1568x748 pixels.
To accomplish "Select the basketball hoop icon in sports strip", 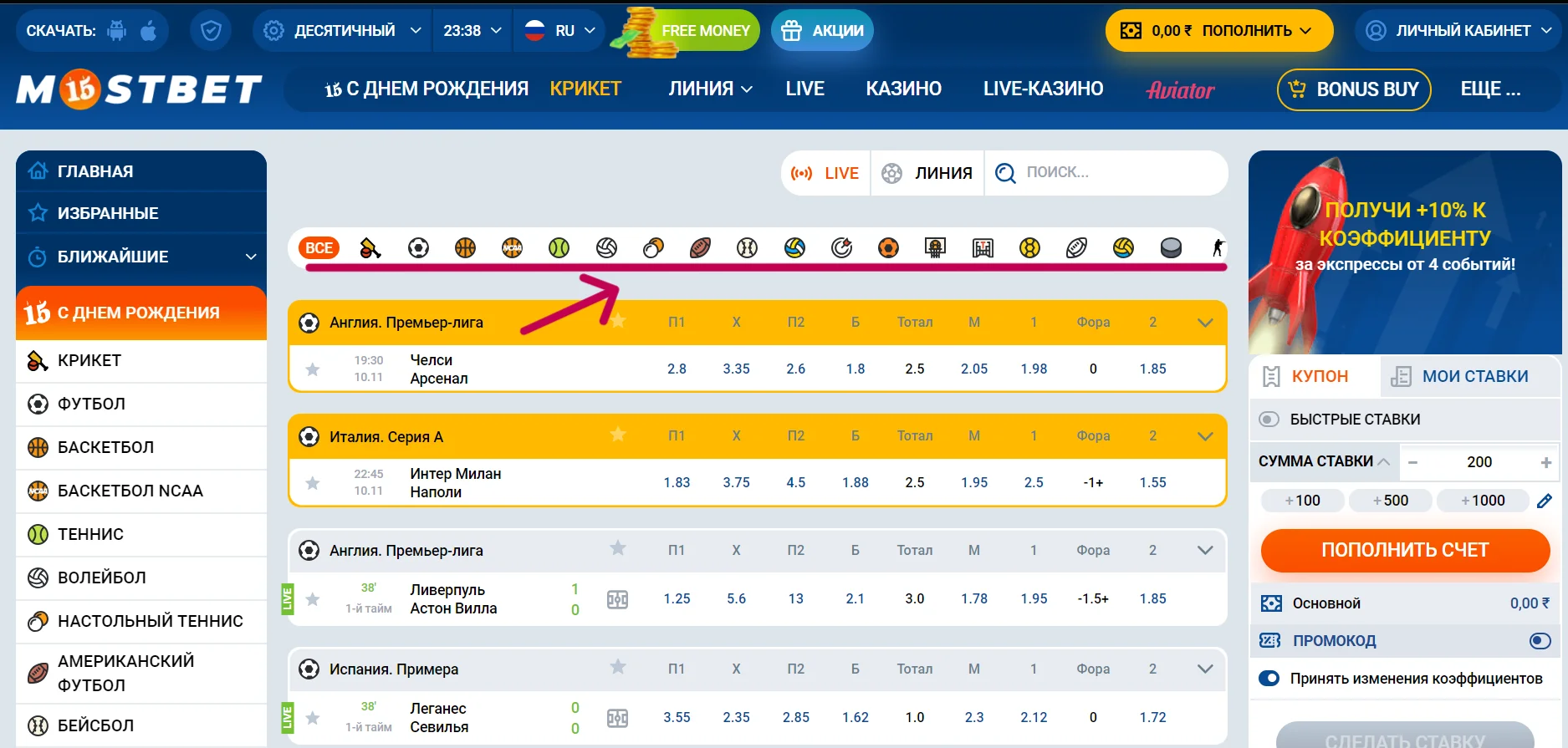I will click(x=935, y=248).
